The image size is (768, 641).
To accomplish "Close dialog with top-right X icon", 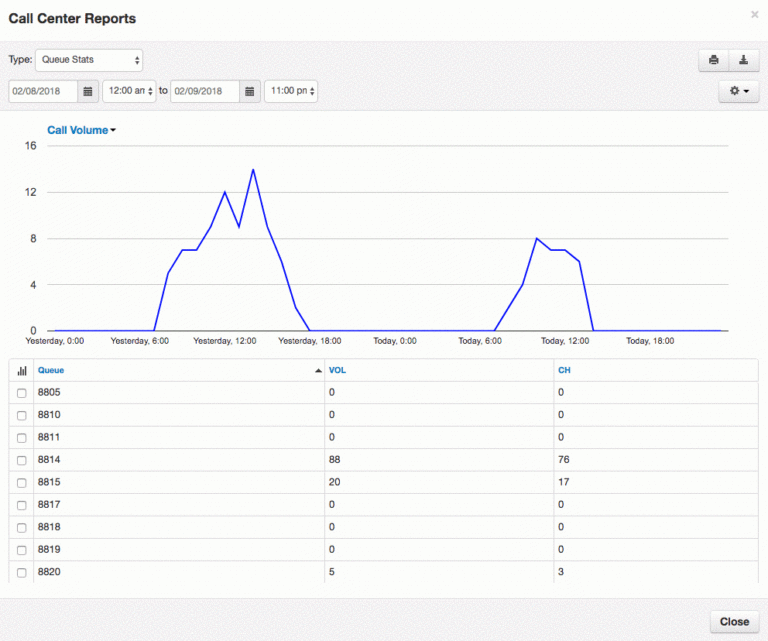I will (754, 15).
